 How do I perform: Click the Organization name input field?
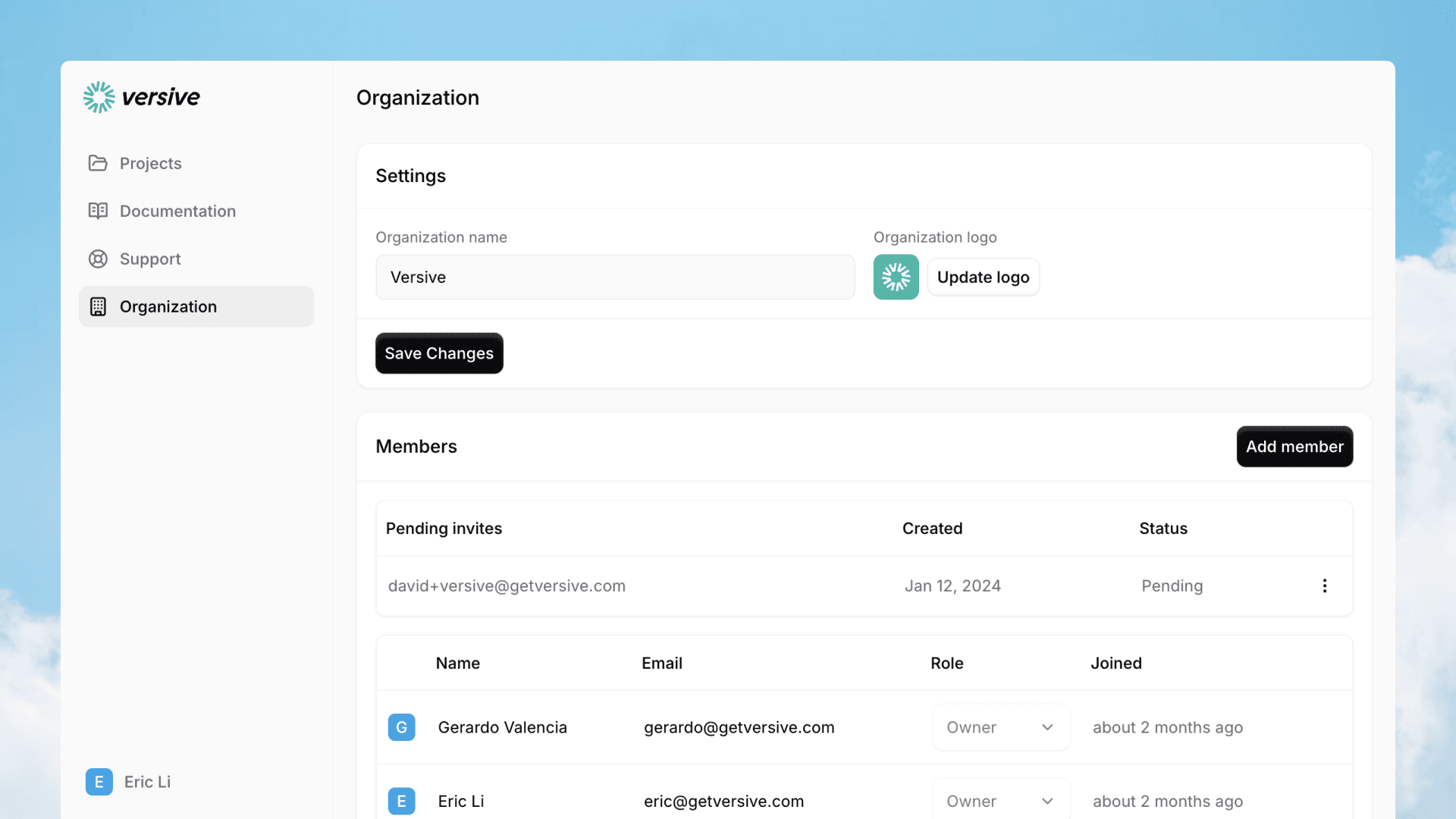tap(615, 277)
